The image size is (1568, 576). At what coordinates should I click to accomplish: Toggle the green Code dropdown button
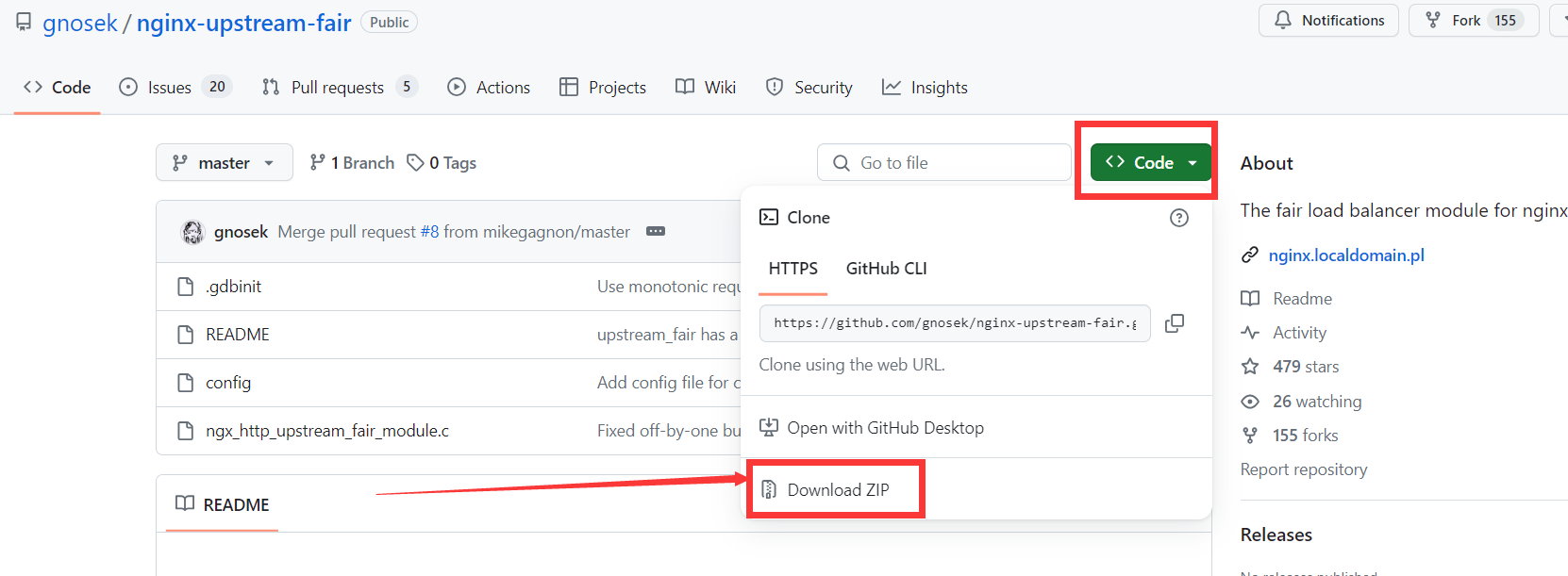tap(1151, 163)
